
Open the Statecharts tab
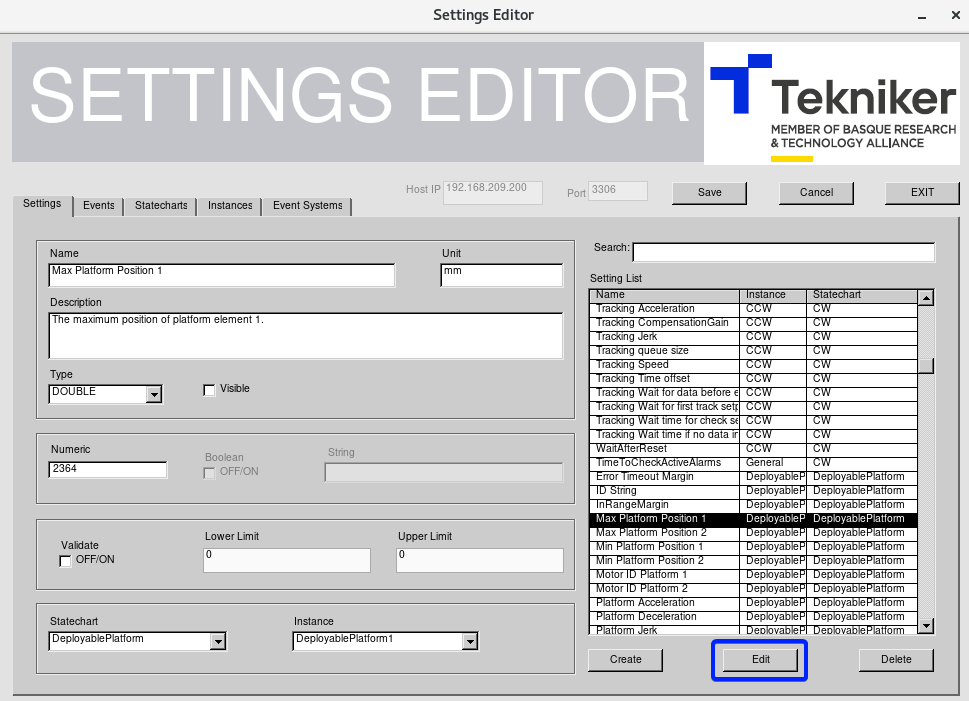coord(161,206)
